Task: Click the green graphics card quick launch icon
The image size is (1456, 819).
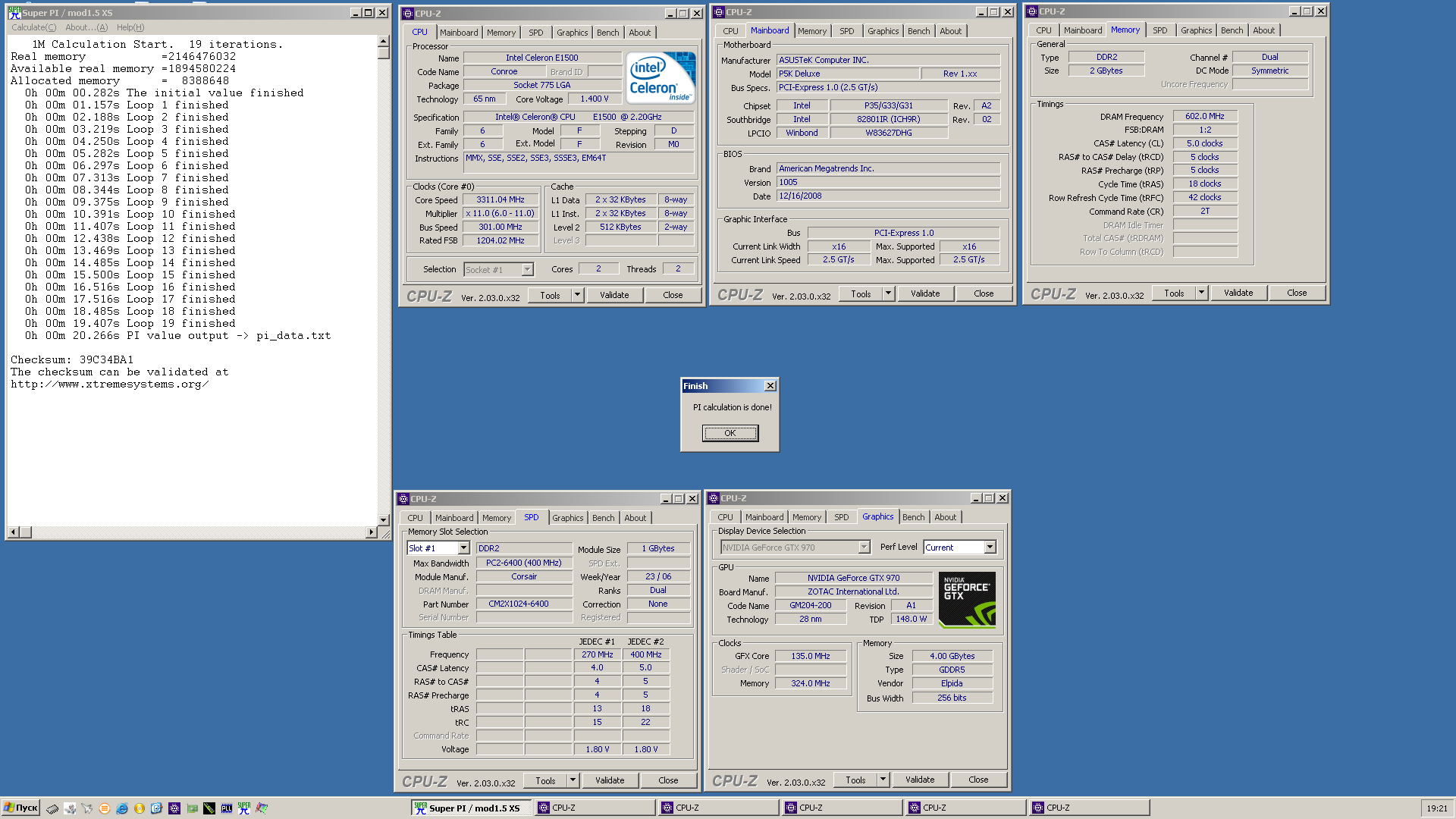Action: [192, 808]
